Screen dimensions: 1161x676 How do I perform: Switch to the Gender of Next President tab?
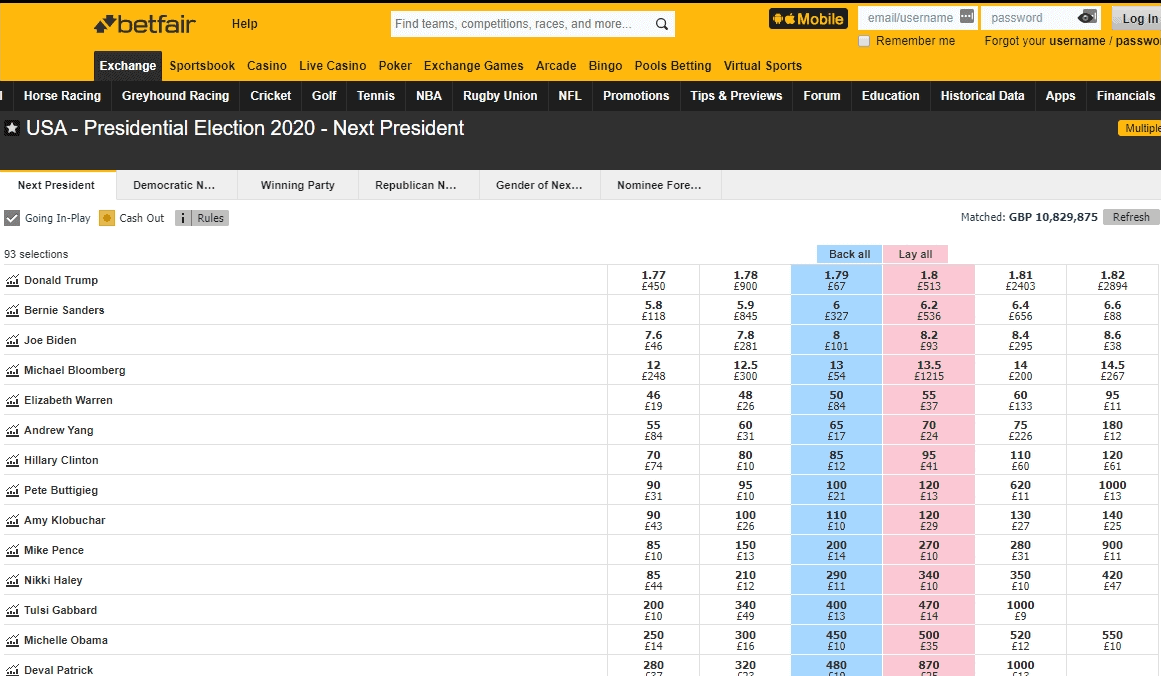[539, 185]
